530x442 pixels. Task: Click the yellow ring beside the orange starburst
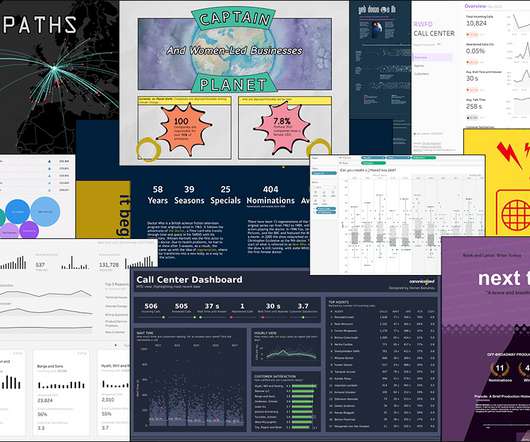pyautogui.click(x=147, y=149)
